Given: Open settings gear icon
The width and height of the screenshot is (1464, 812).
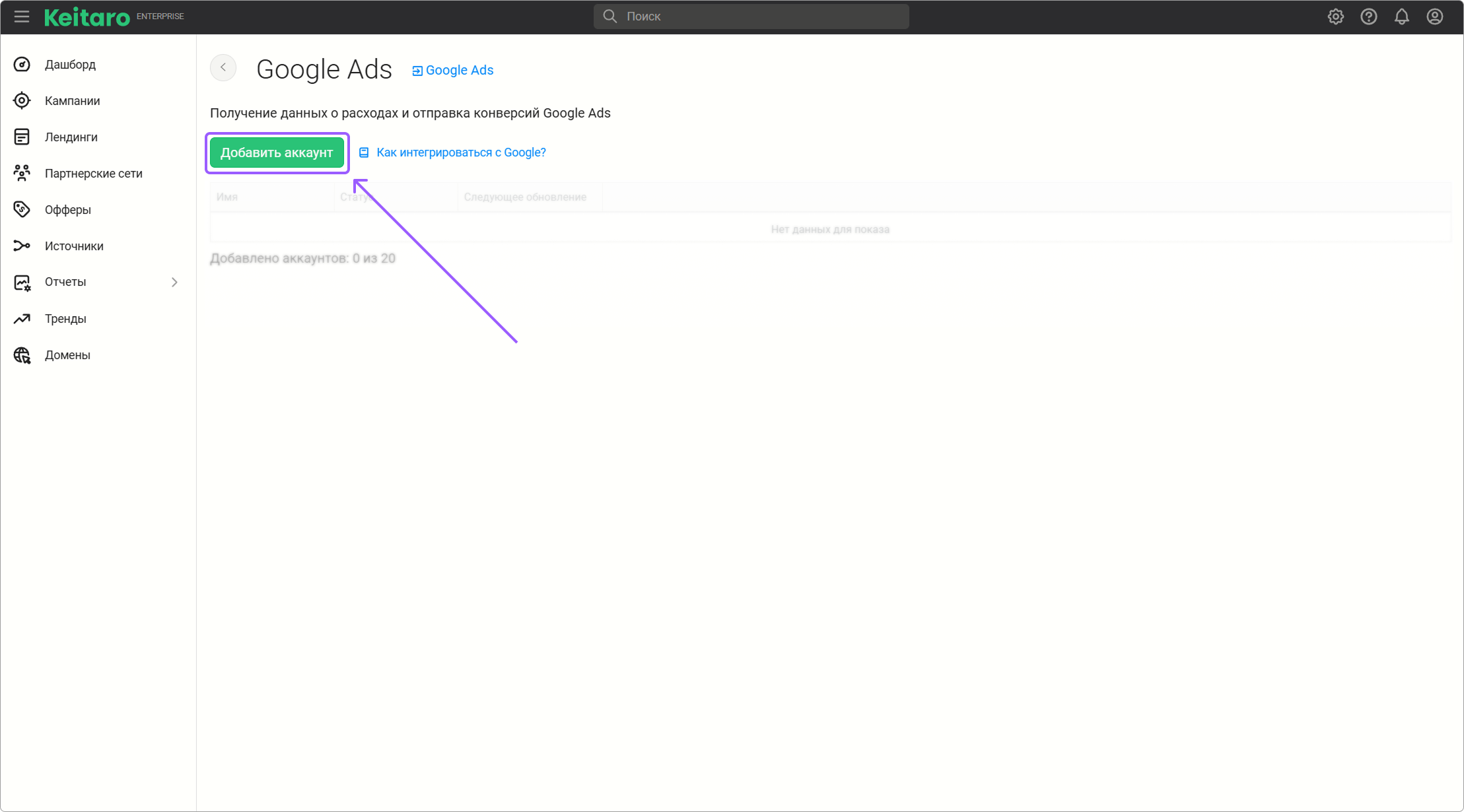Looking at the screenshot, I should [1336, 17].
